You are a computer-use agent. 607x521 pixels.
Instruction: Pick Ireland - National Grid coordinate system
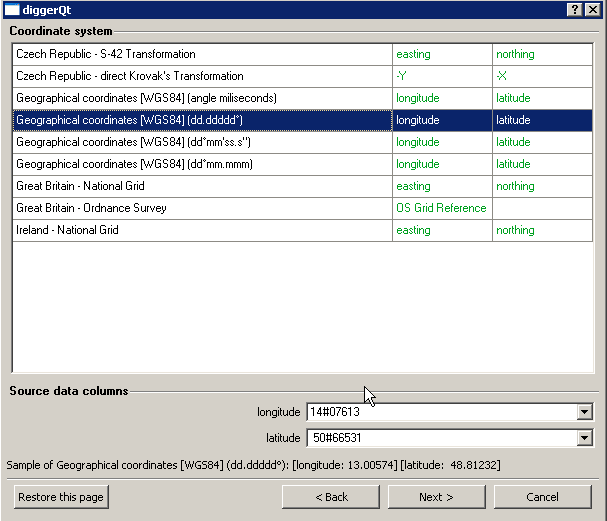(200, 230)
